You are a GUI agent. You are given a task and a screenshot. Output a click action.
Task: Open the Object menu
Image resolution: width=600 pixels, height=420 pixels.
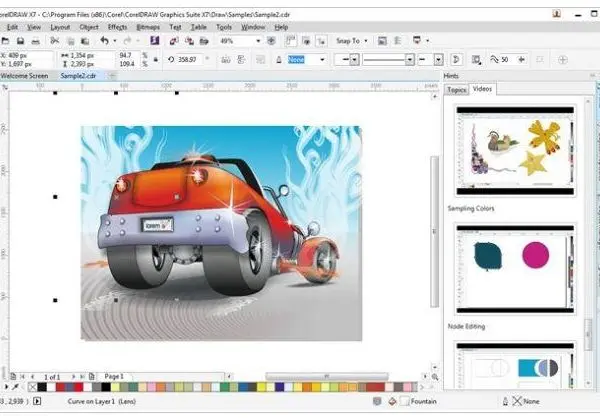tap(89, 27)
